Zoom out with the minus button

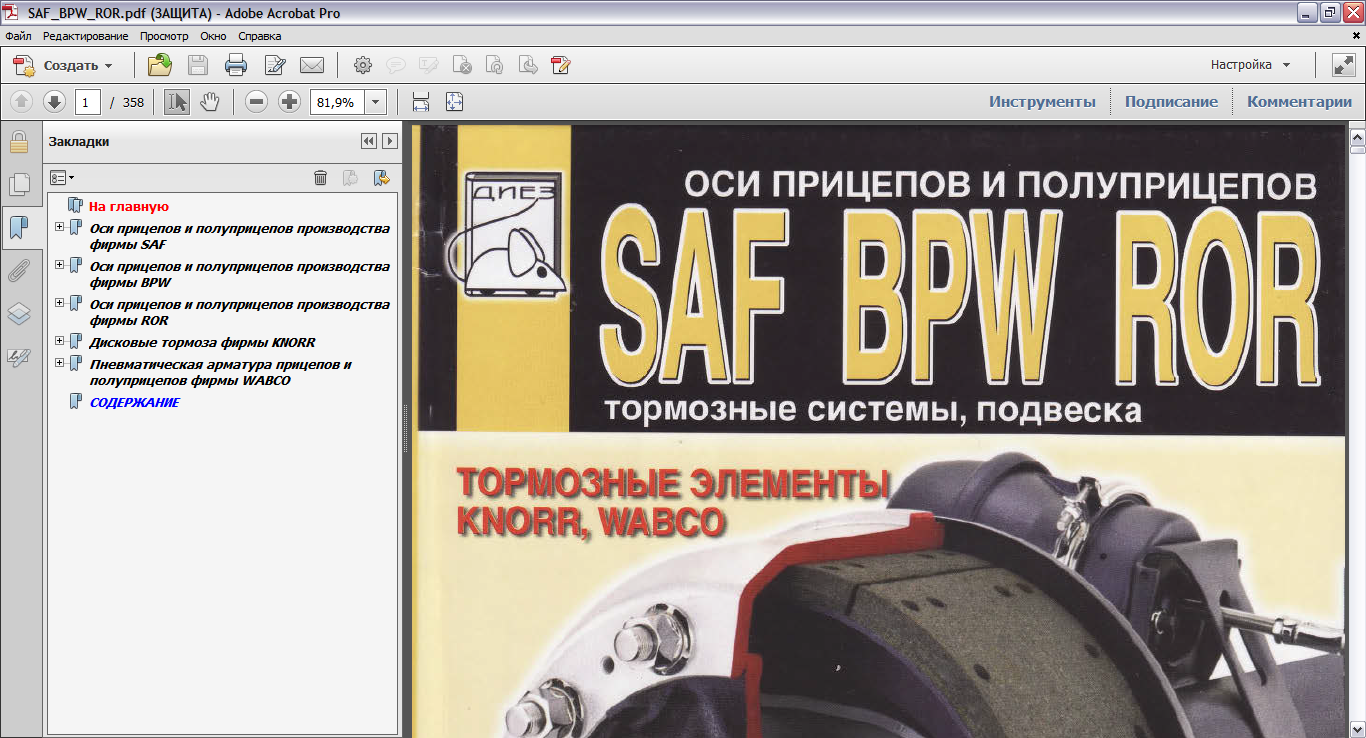[257, 102]
